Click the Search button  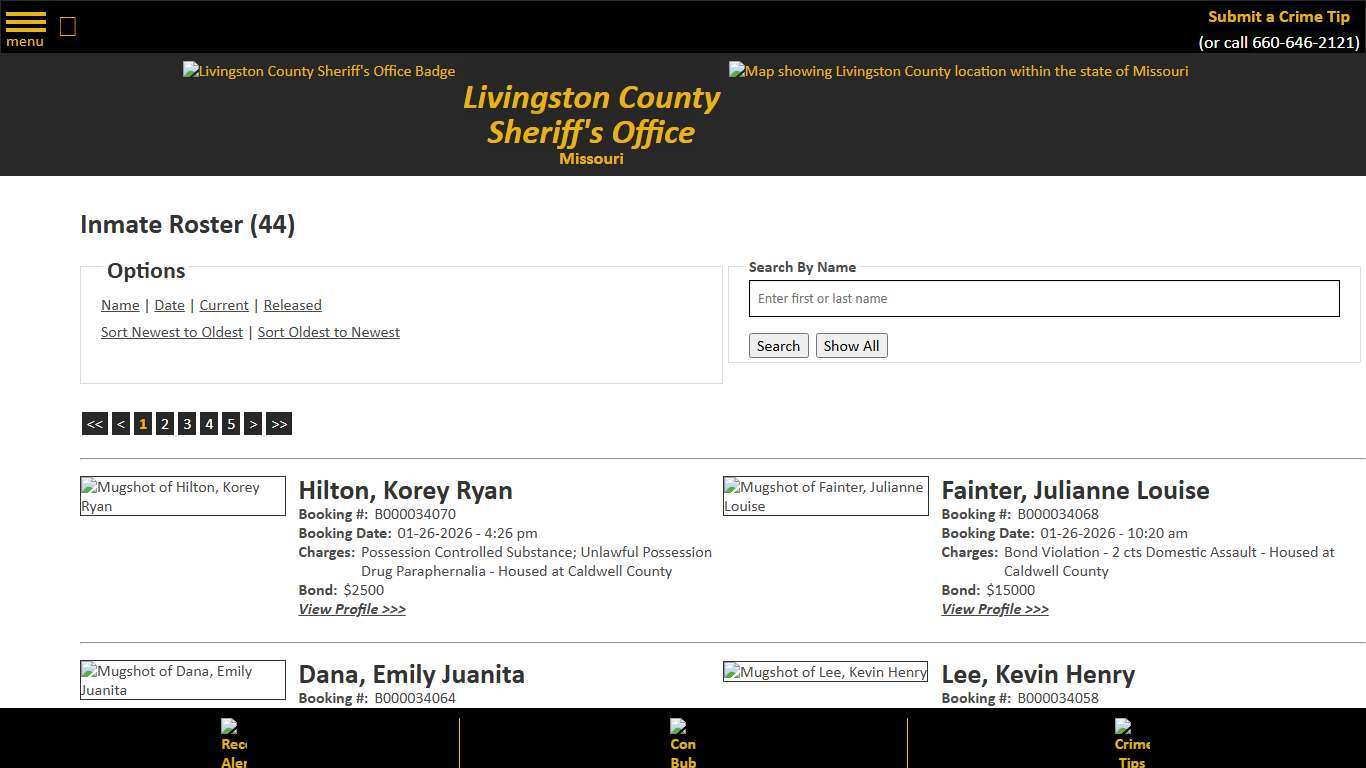(778, 345)
